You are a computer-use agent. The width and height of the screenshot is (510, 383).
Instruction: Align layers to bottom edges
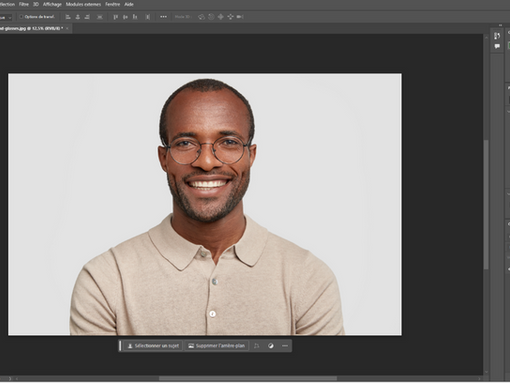135,17
